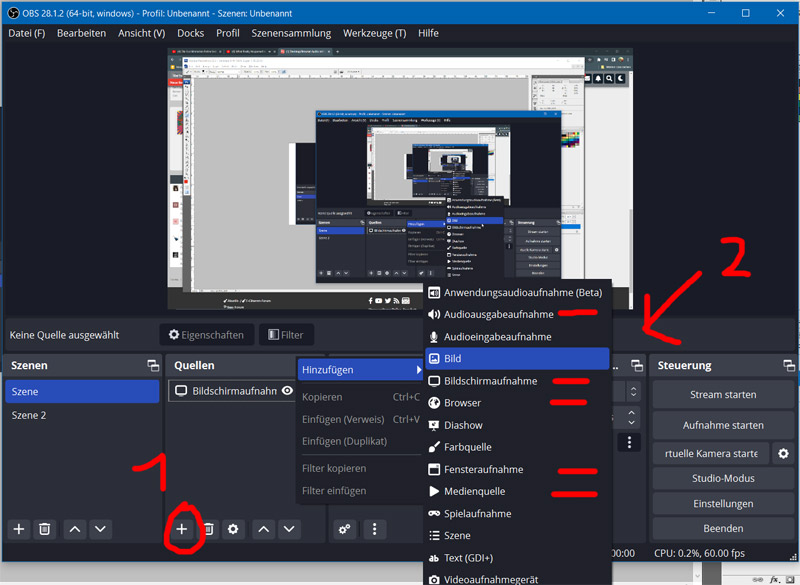Add a Browser source
800x585 pixels.
(517, 403)
